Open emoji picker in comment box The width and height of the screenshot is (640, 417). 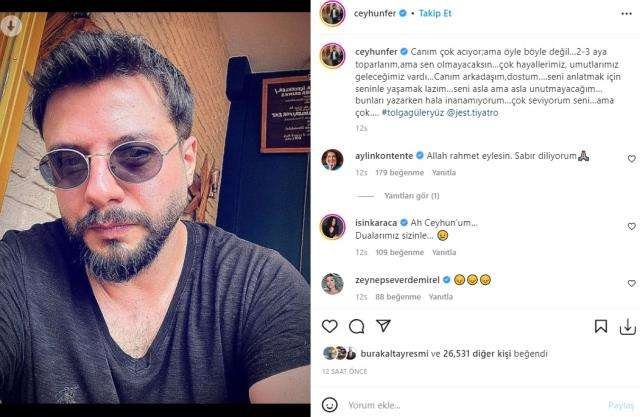[x=330, y=404]
